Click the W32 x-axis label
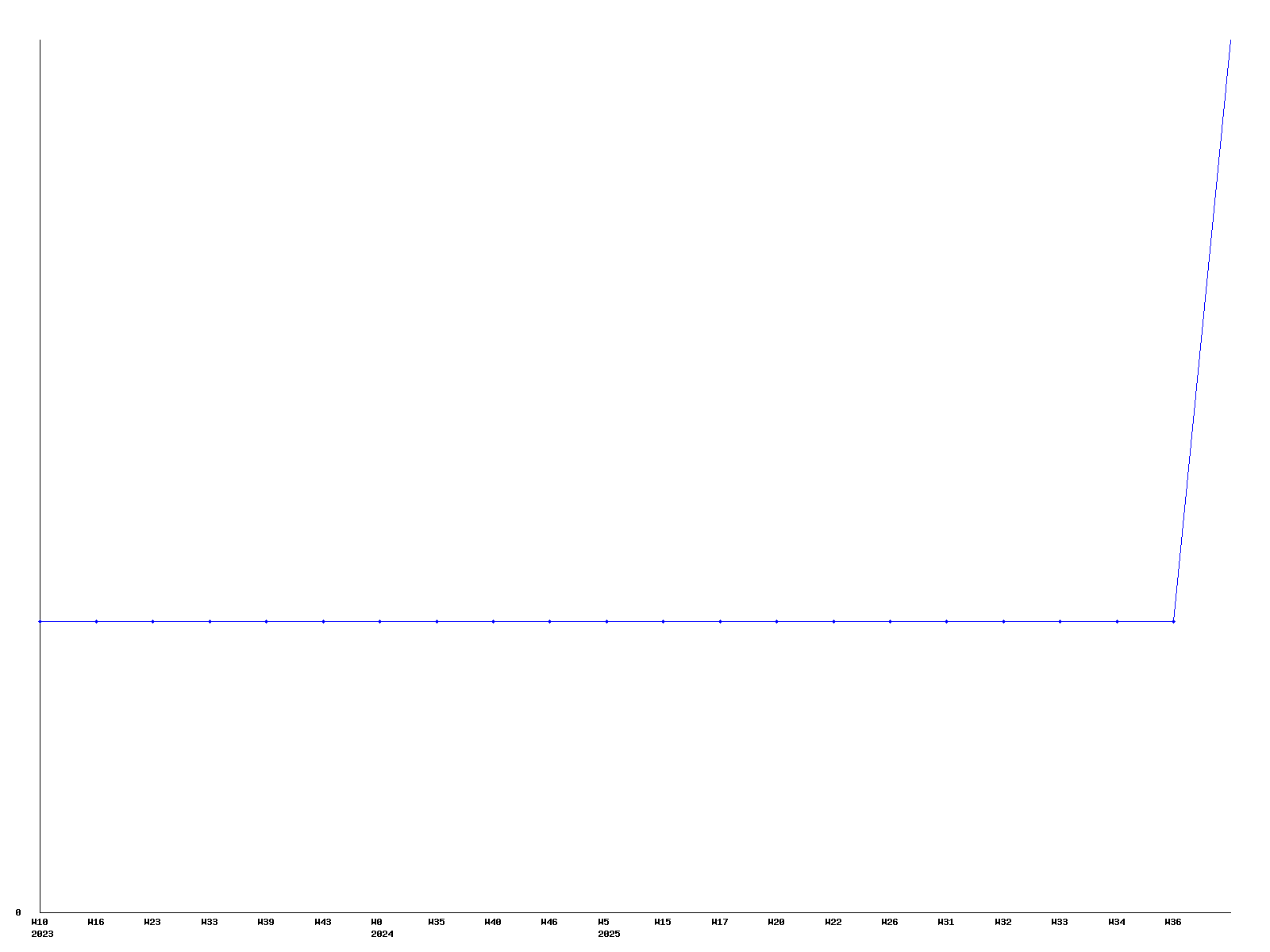 coord(1003,922)
